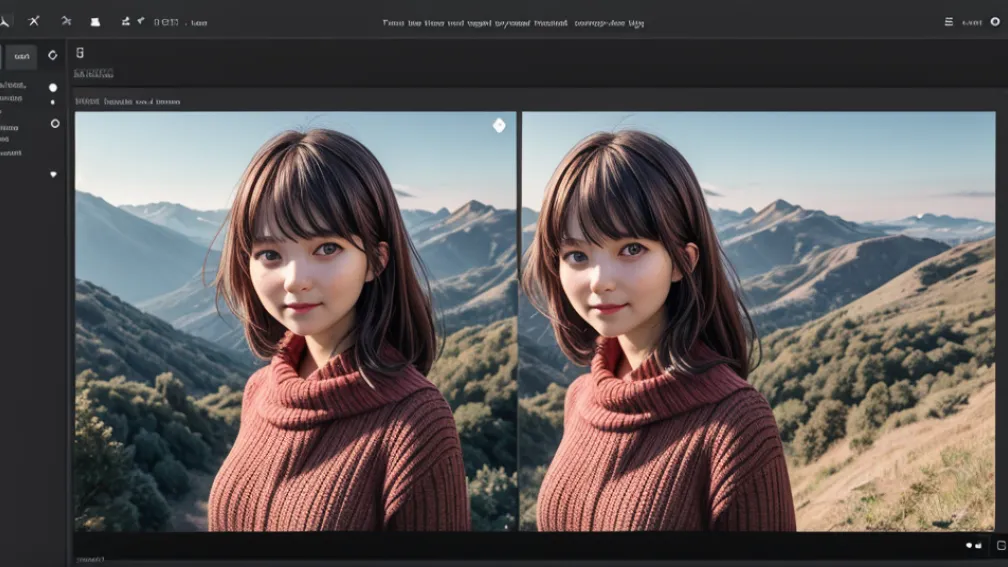Click the right comparison portrait image
Viewport: 1008px width, 567px height.
point(758,320)
